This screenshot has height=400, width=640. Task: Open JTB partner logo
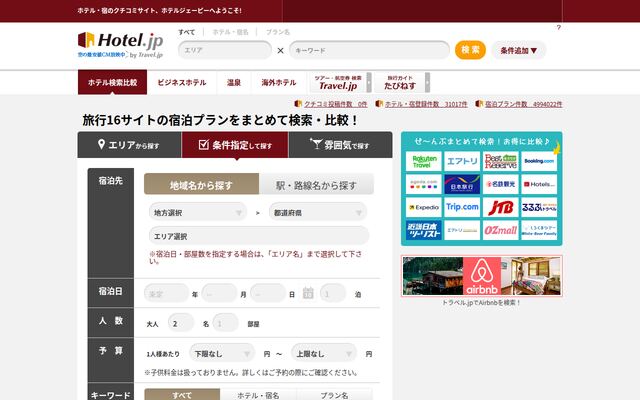pyautogui.click(x=501, y=207)
